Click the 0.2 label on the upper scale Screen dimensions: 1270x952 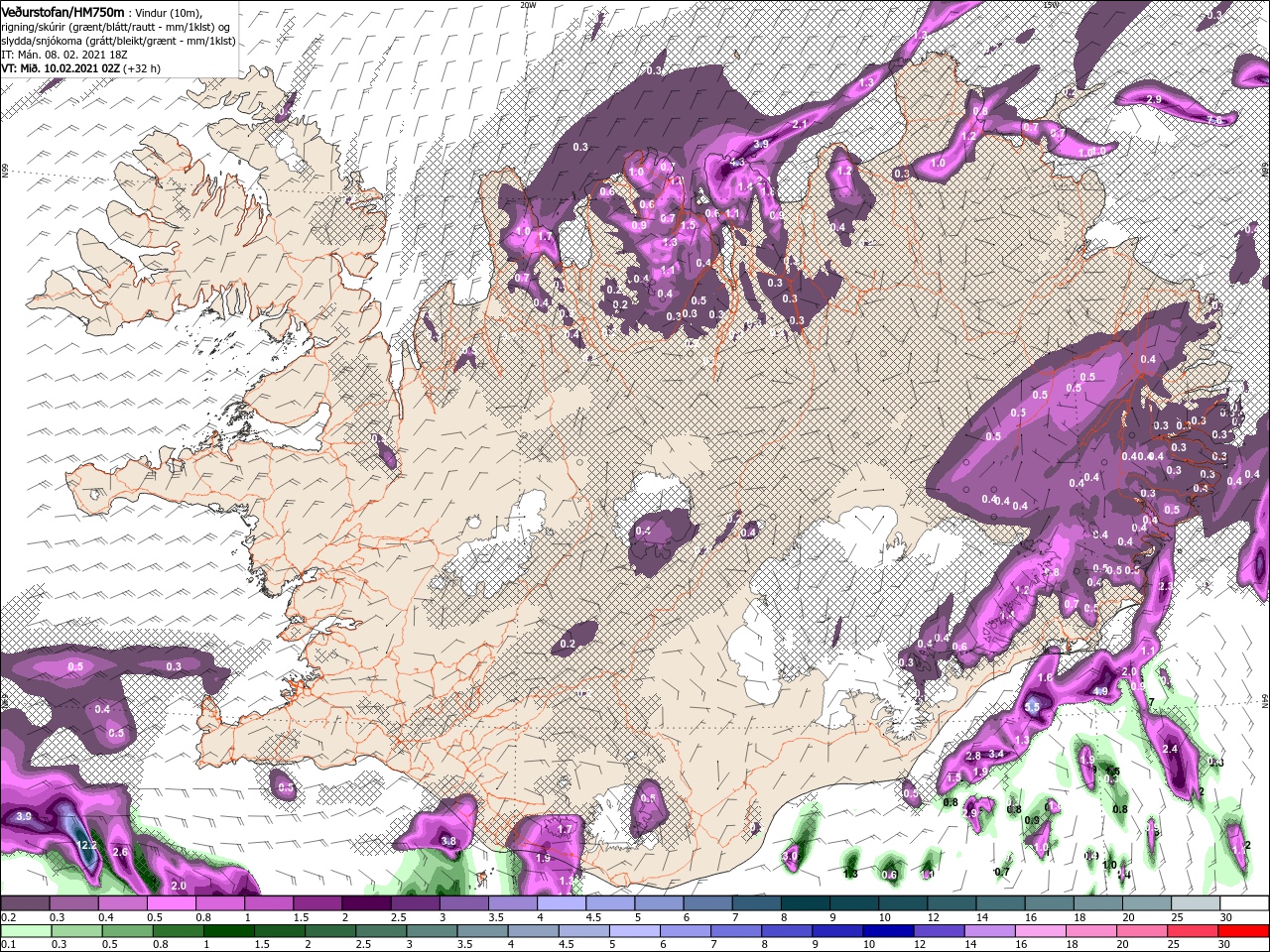[x=8, y=917]
